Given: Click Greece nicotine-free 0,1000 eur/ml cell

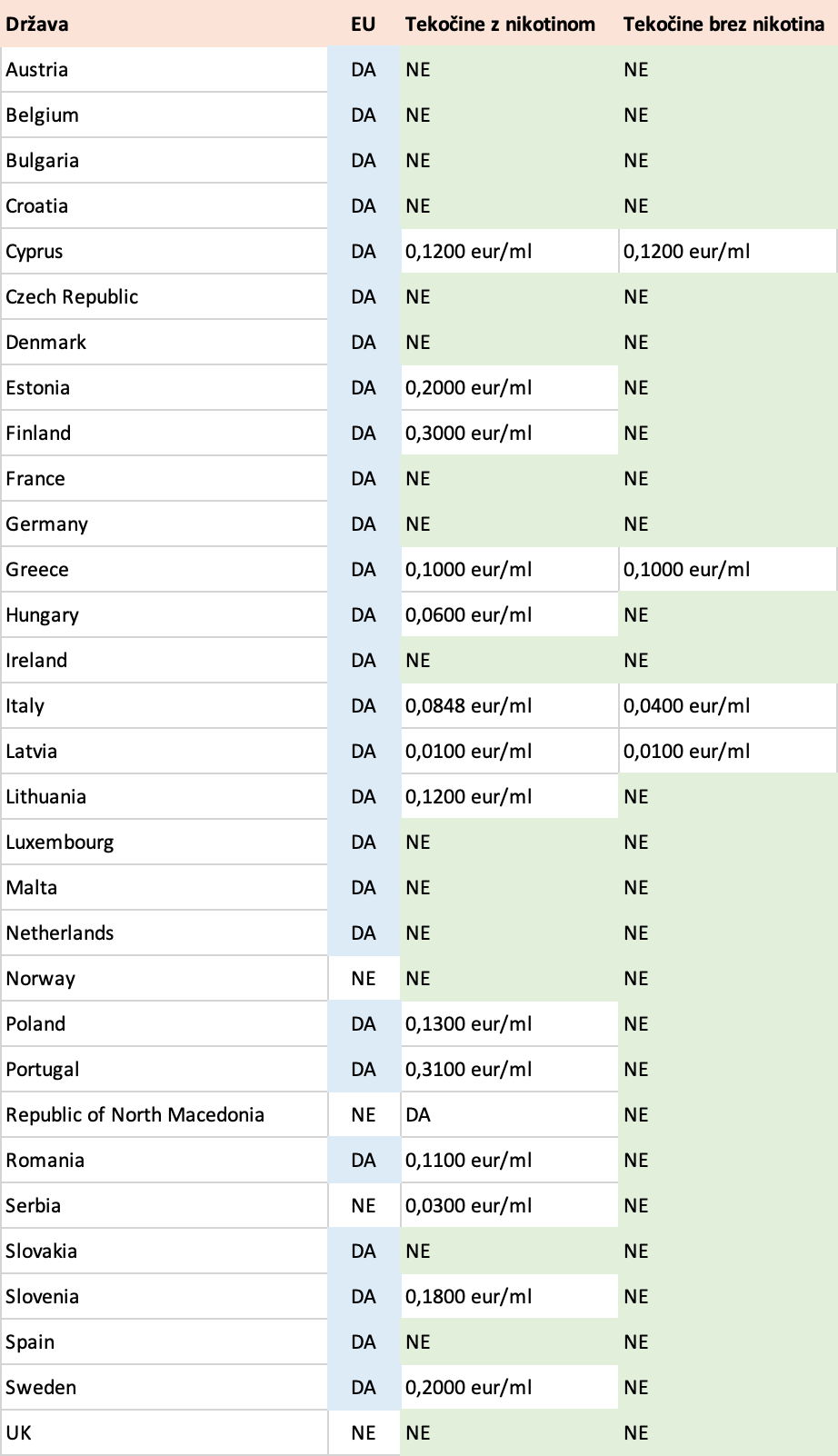Looking at the screenshot, I should tap(728, 569).
